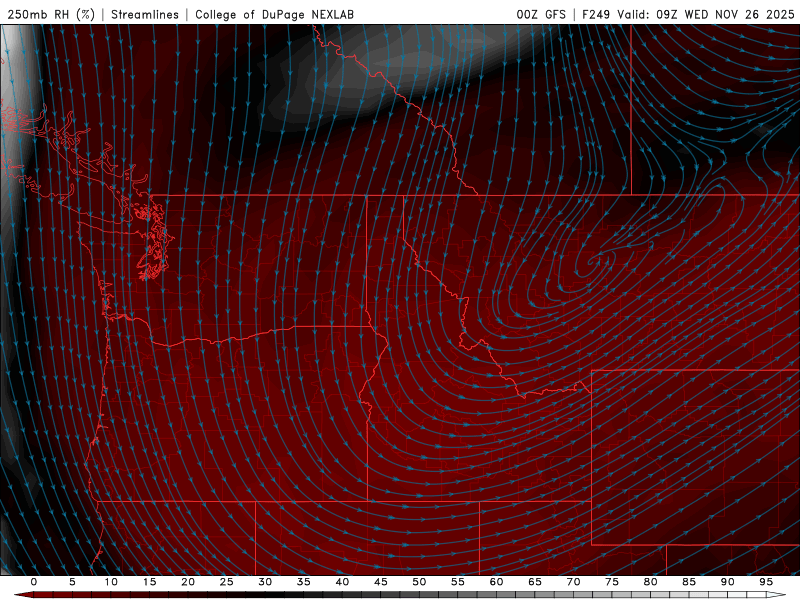The width and height of the screenshot is (800, 600).
Task: Click the colorbar value label 5
Action: [x=72, y=582]
